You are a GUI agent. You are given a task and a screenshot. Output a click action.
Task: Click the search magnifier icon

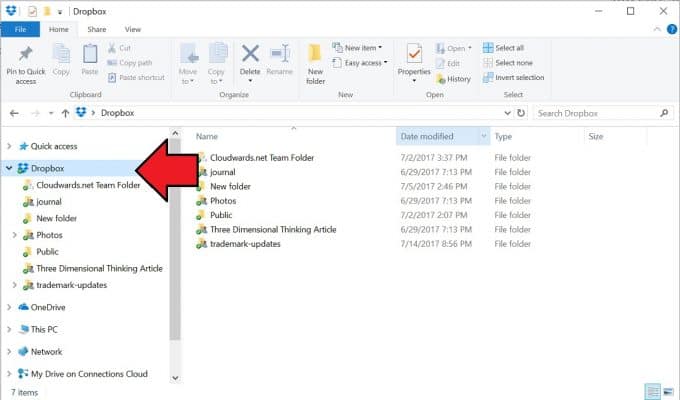click(x=664, y=113)
